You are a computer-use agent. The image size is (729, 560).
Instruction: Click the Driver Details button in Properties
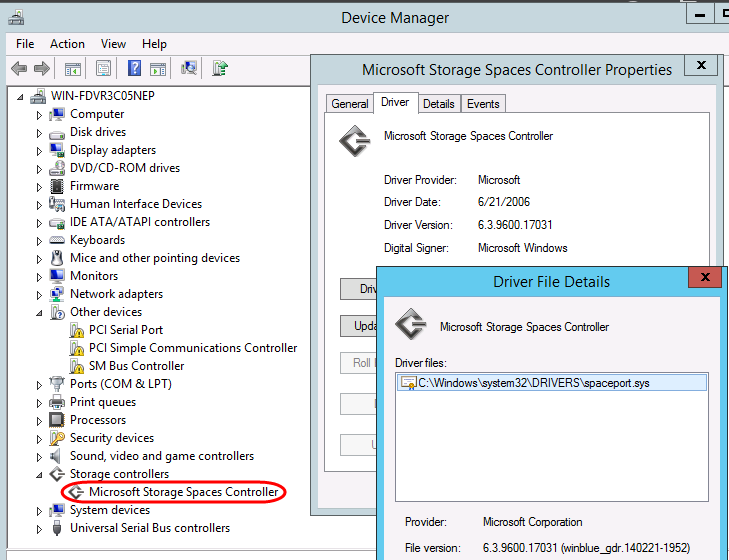359,289
